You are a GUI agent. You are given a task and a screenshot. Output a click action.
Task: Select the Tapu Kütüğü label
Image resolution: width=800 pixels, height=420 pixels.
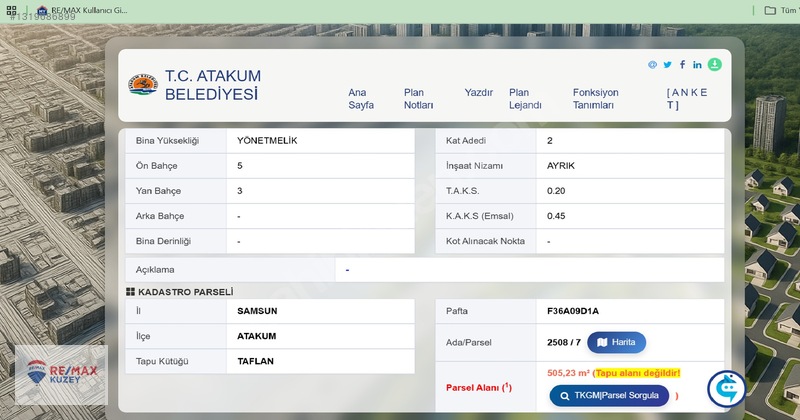coord(162,361)
